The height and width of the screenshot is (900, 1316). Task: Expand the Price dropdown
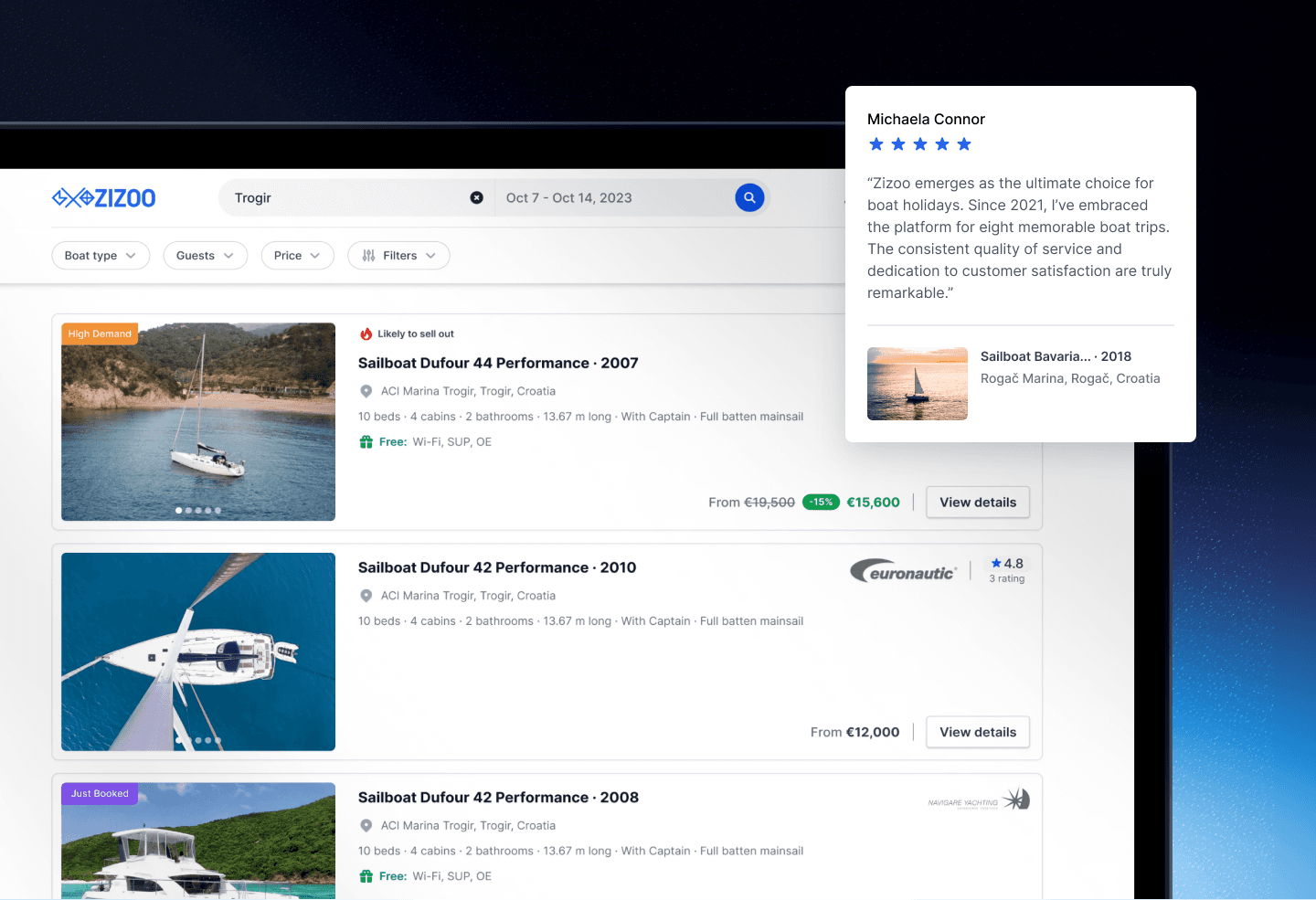point(297,256)
